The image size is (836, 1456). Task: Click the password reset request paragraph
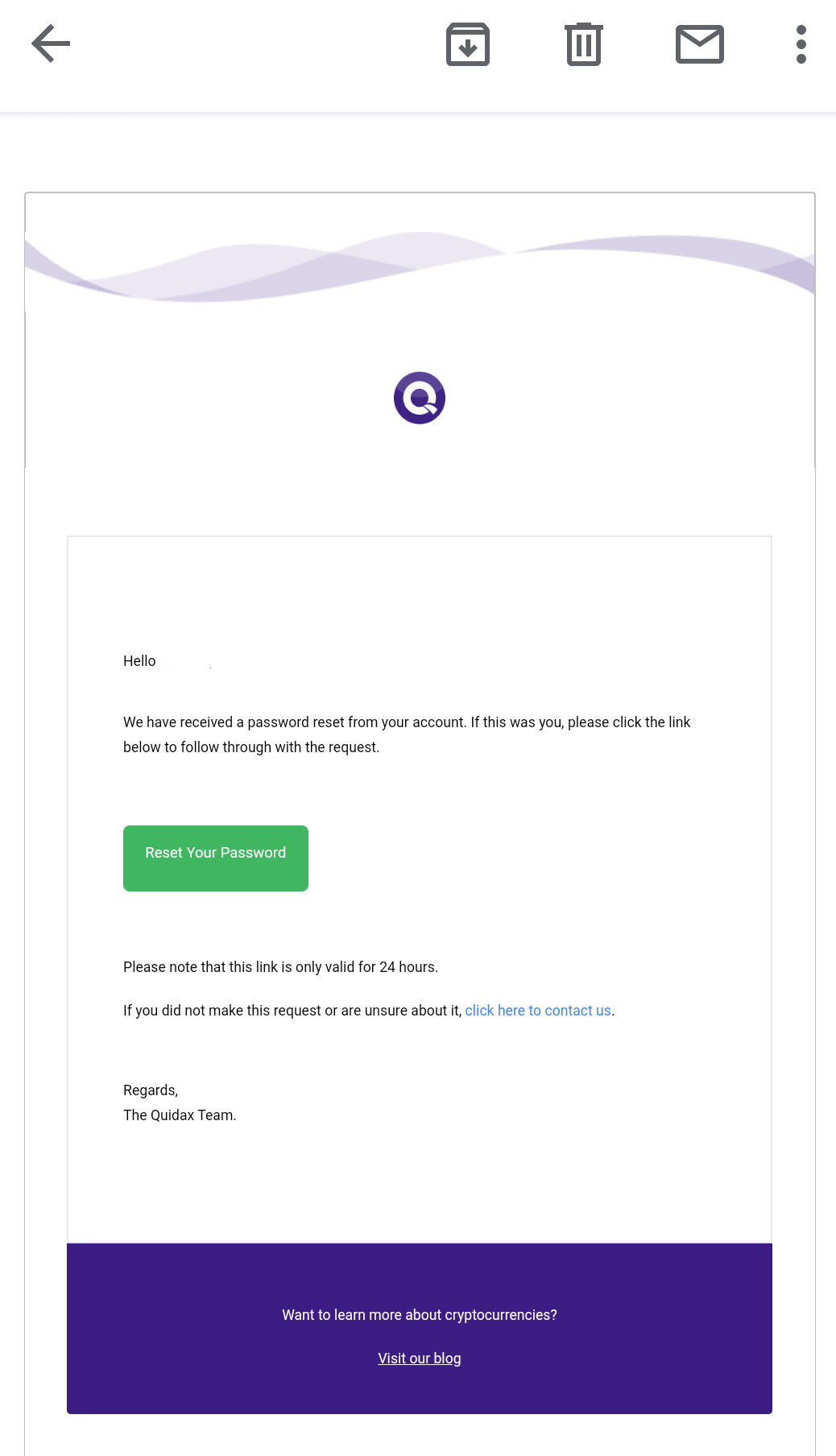pyautogui.click(x=407, y=734)
